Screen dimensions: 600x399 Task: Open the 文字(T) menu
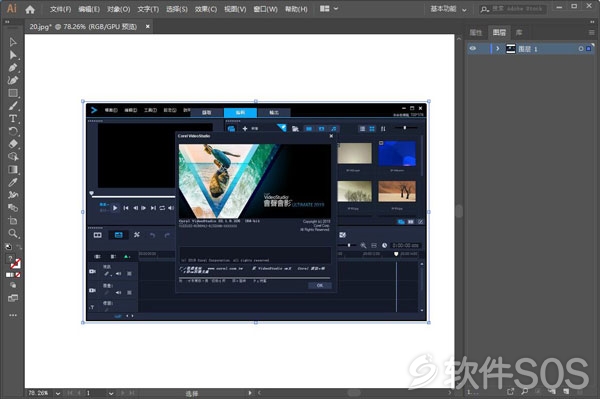[x=148, y=9]
